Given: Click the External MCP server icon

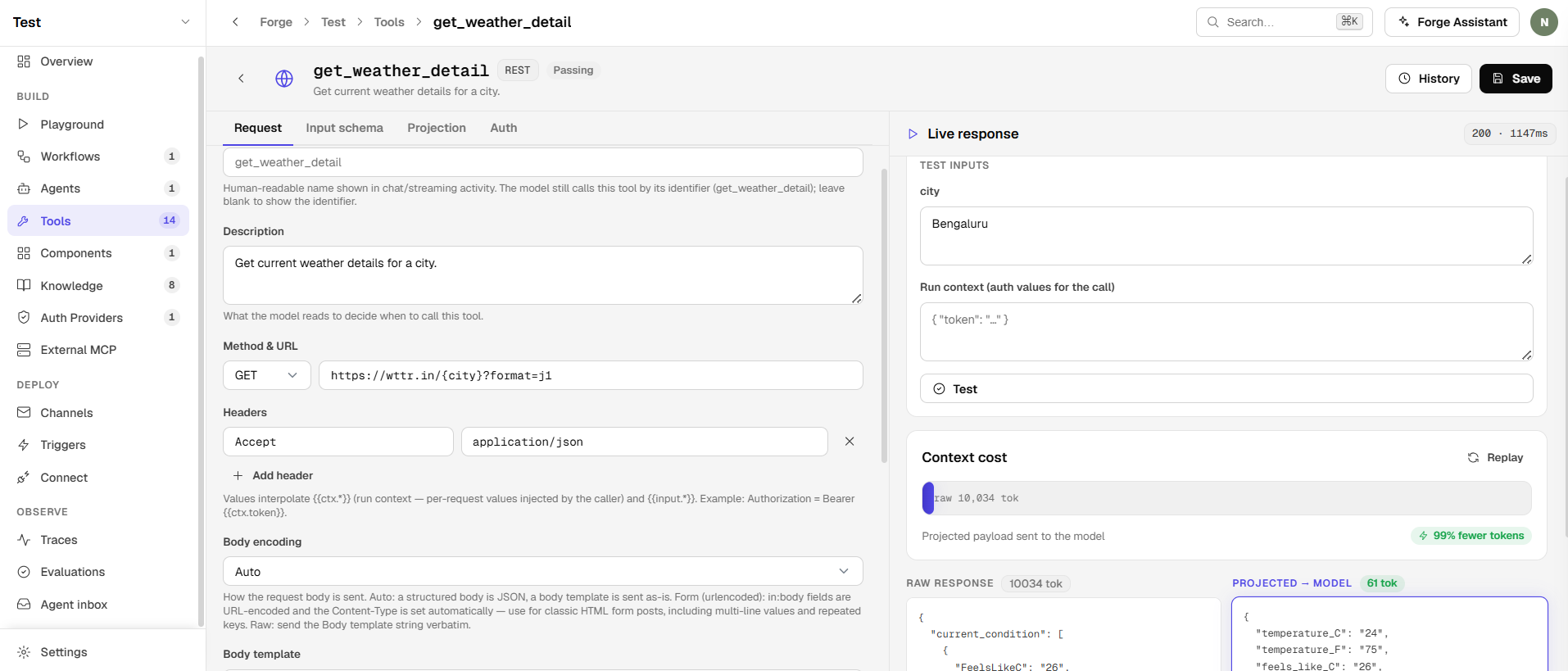Looking at the screenshot, I should tap(24, 350).
